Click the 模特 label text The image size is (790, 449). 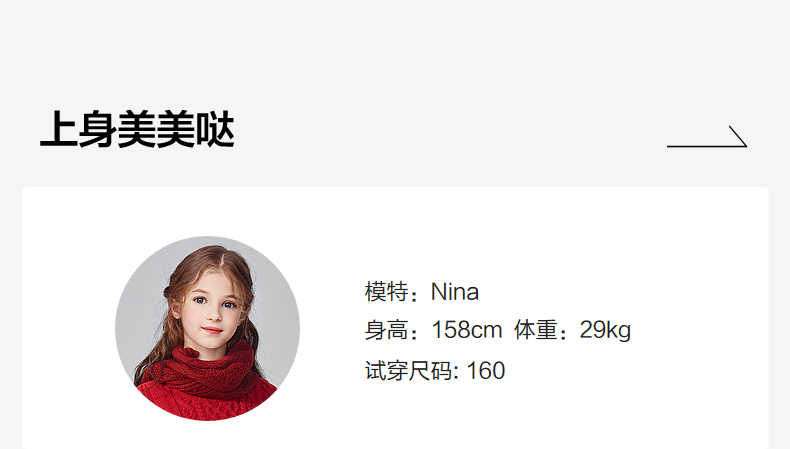coord(386,292)
